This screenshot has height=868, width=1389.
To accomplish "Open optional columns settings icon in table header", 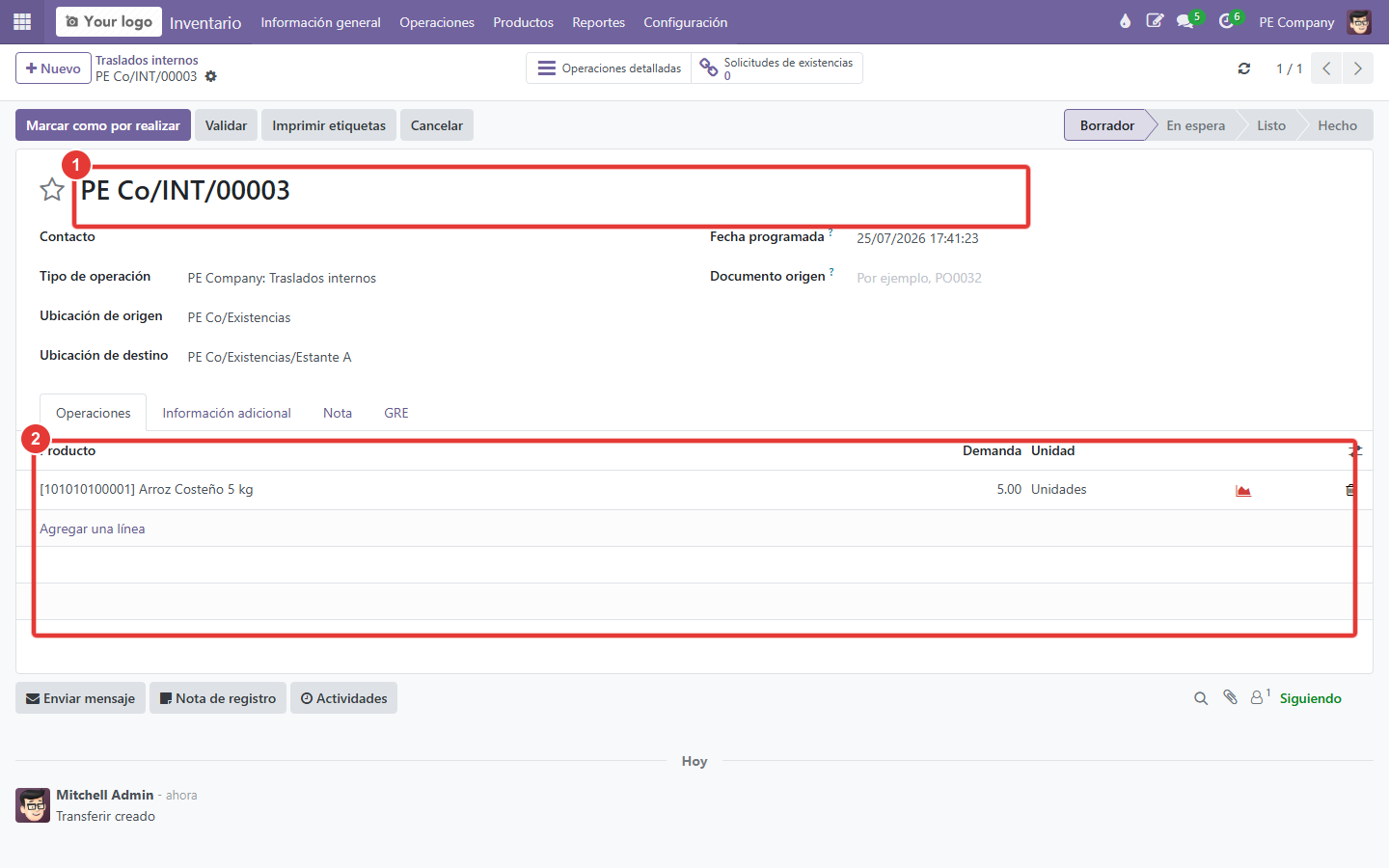I will (x=1355, y=450).
